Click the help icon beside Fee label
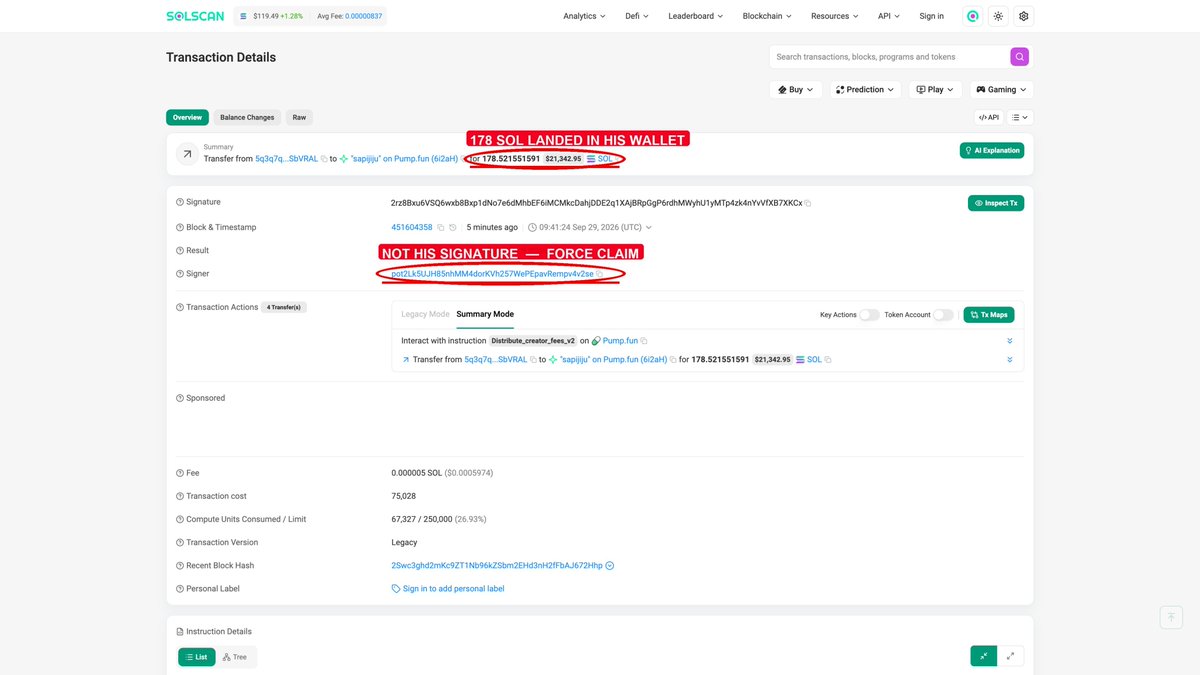 point(180,473)
